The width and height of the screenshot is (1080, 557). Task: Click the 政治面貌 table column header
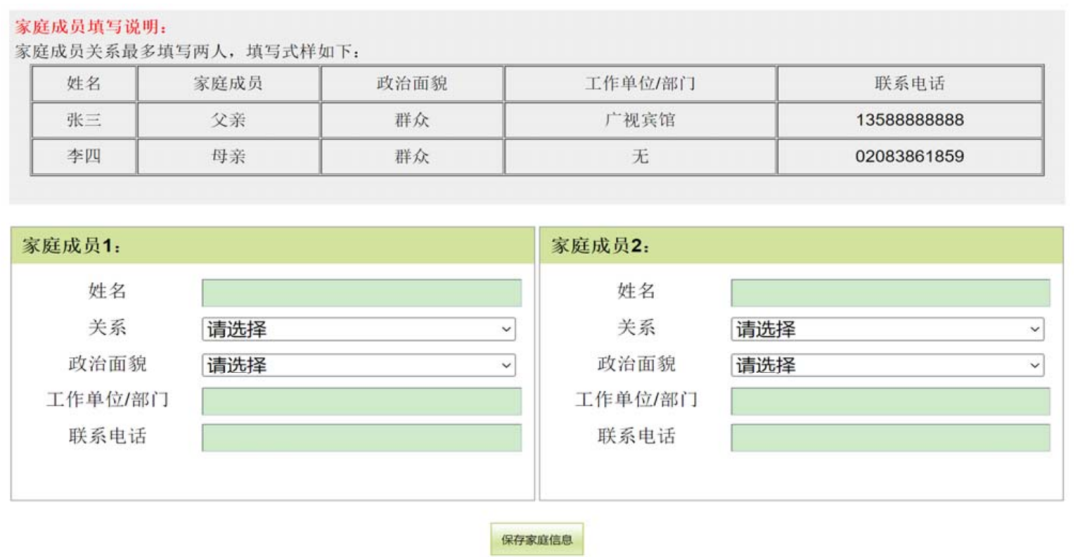(412, 83)
